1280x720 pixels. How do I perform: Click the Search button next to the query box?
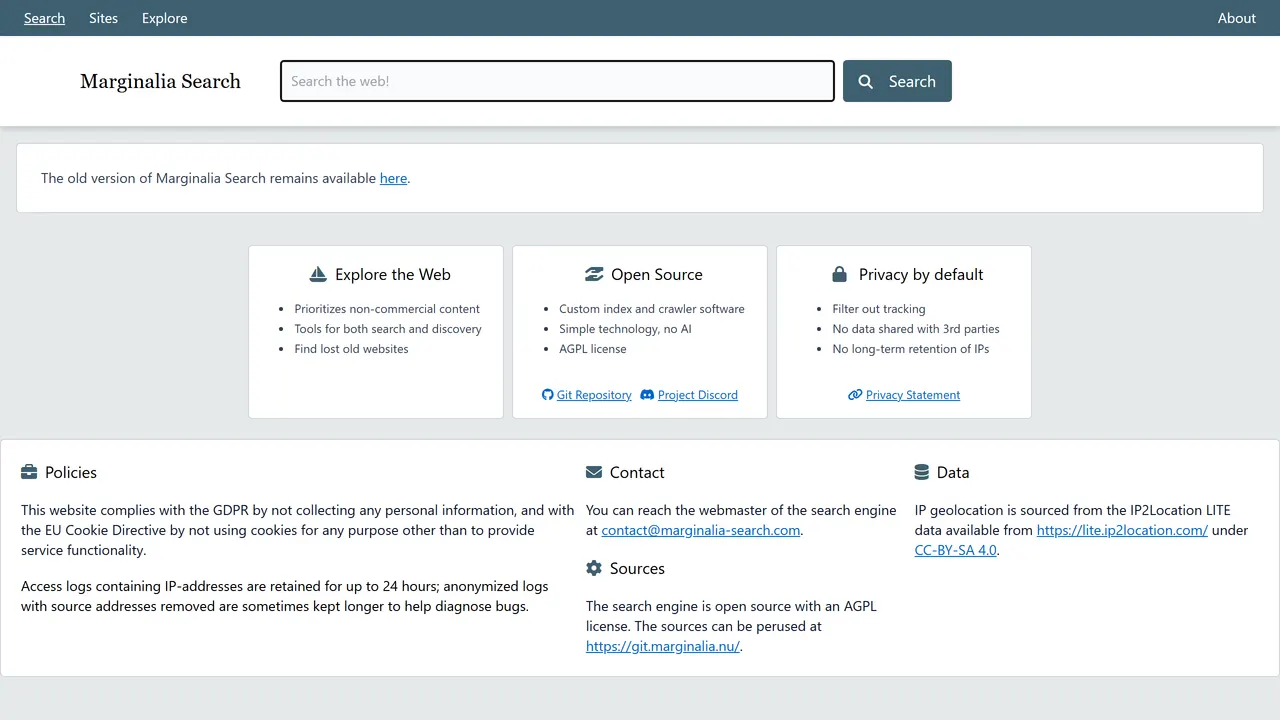[x=897, y=81]
